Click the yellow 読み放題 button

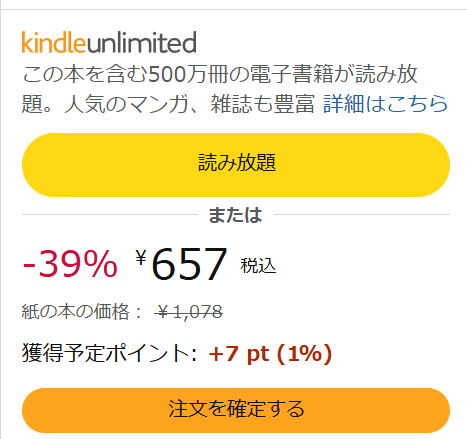point(236,165)
